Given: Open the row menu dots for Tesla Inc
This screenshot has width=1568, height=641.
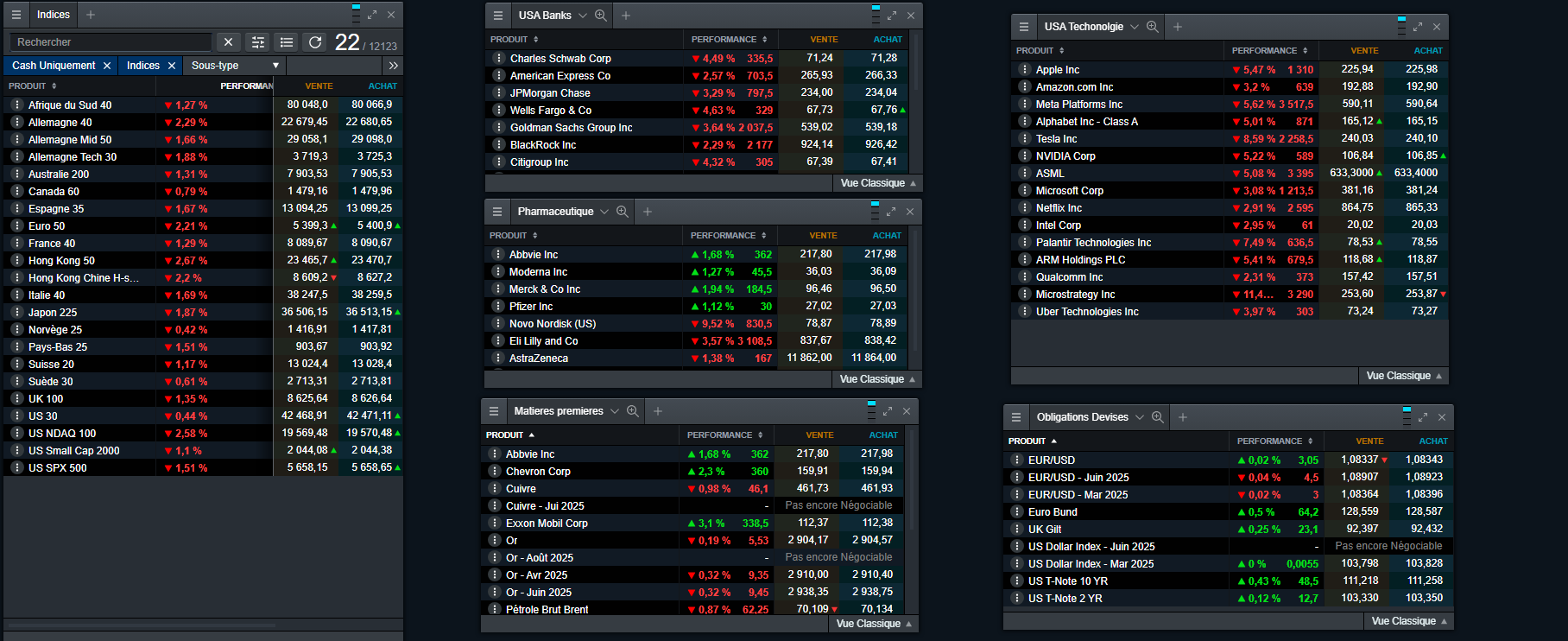Looking at the screenshot, I should tap(1024, 138).
